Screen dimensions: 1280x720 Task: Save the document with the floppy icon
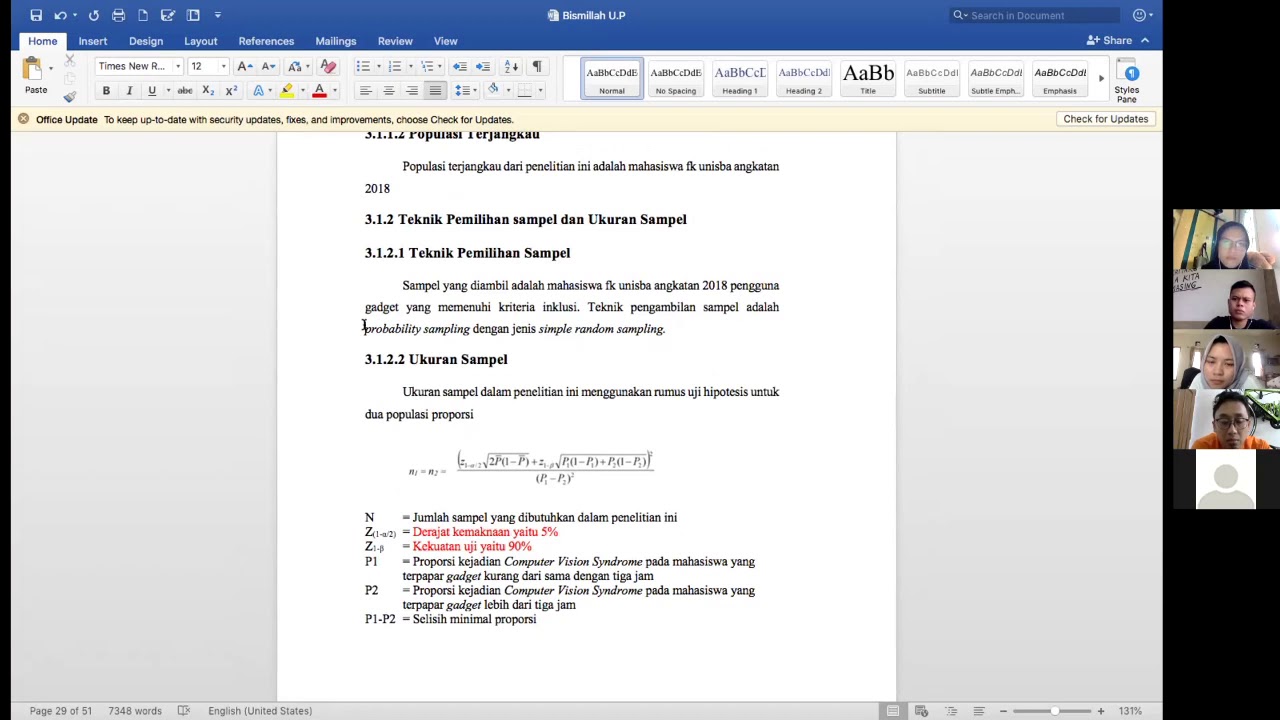(36, 15)
